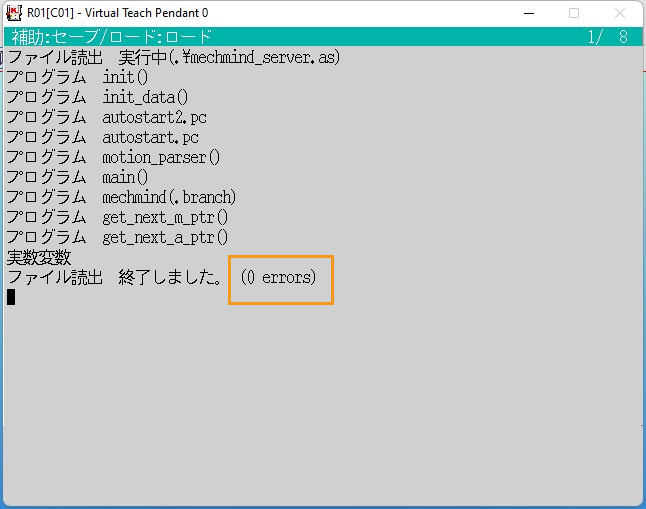Click the line 'ファイル読出 実行中(.¥mechmind_server.as)'
The width and height of the screenshot is (646, 509).
(173, 57)
